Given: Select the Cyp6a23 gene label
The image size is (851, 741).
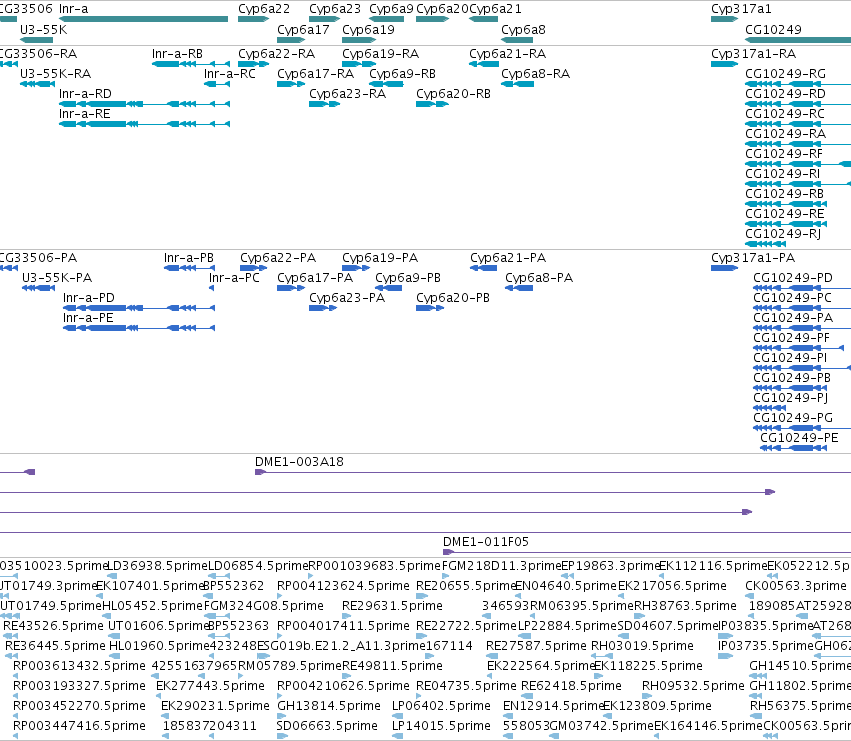Looking at the screenshot, I should [335, 9].
